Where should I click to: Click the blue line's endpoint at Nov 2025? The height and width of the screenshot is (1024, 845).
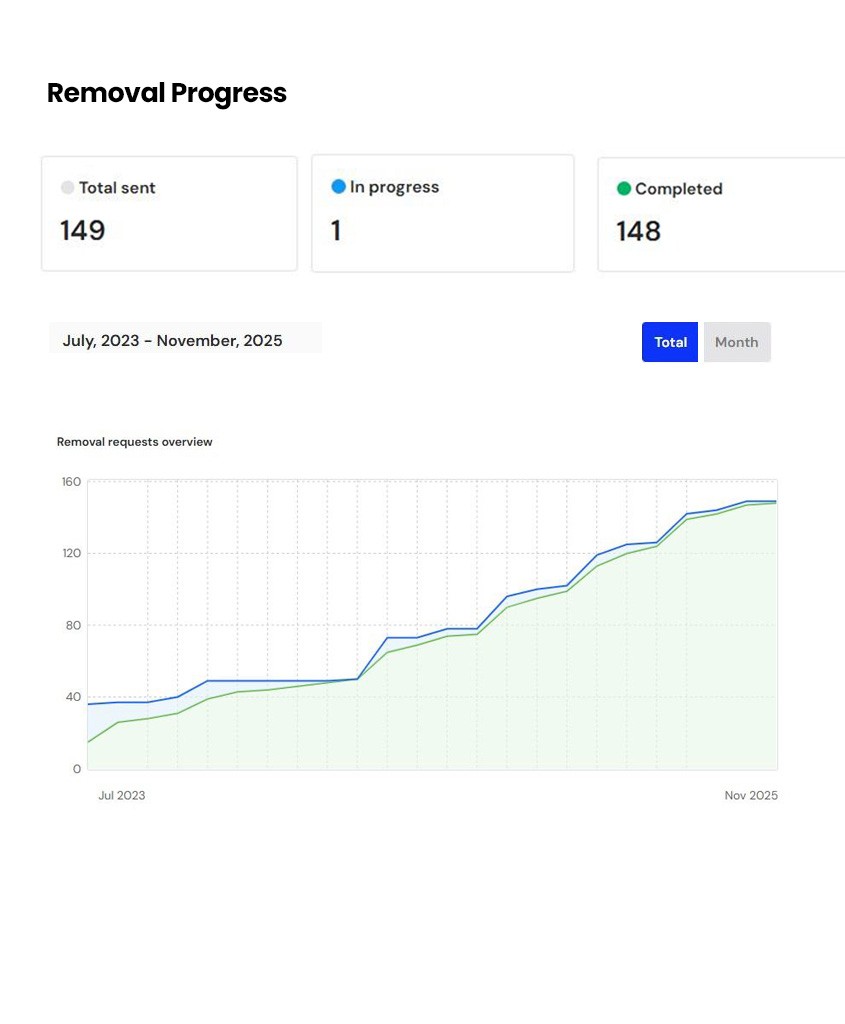click(x=776, y=502)
